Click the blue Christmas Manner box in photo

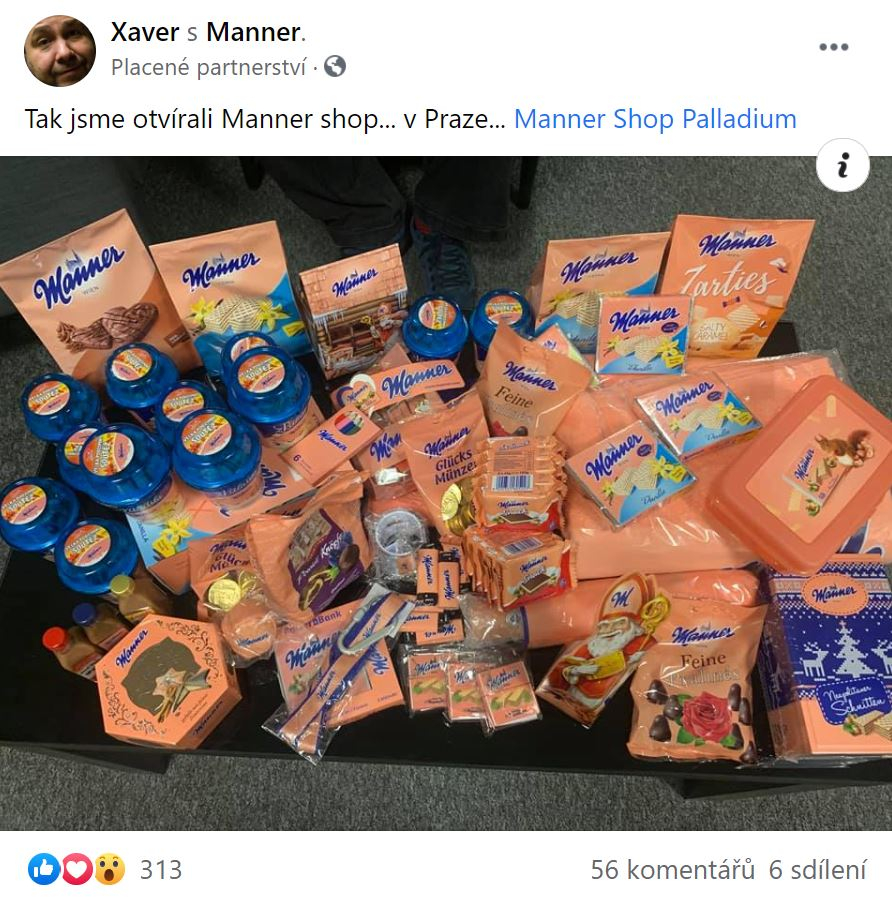click(x=829, y=657)
